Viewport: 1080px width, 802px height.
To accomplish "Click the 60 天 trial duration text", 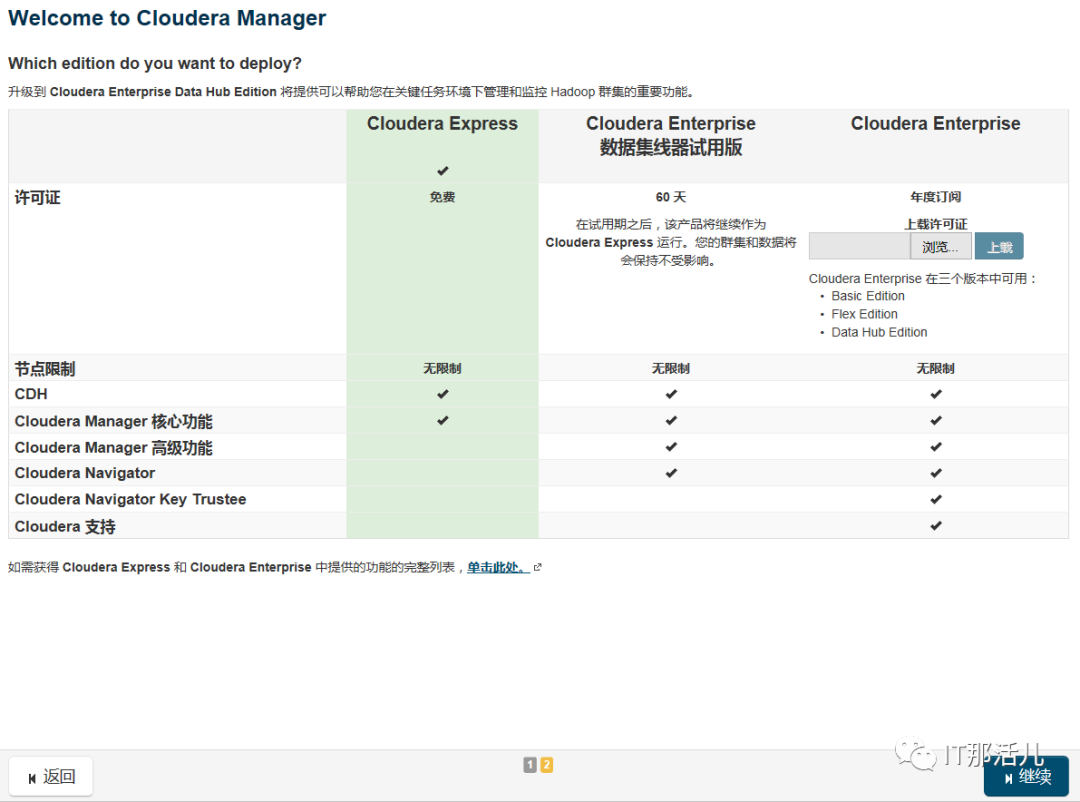I will tap(671, 197).
